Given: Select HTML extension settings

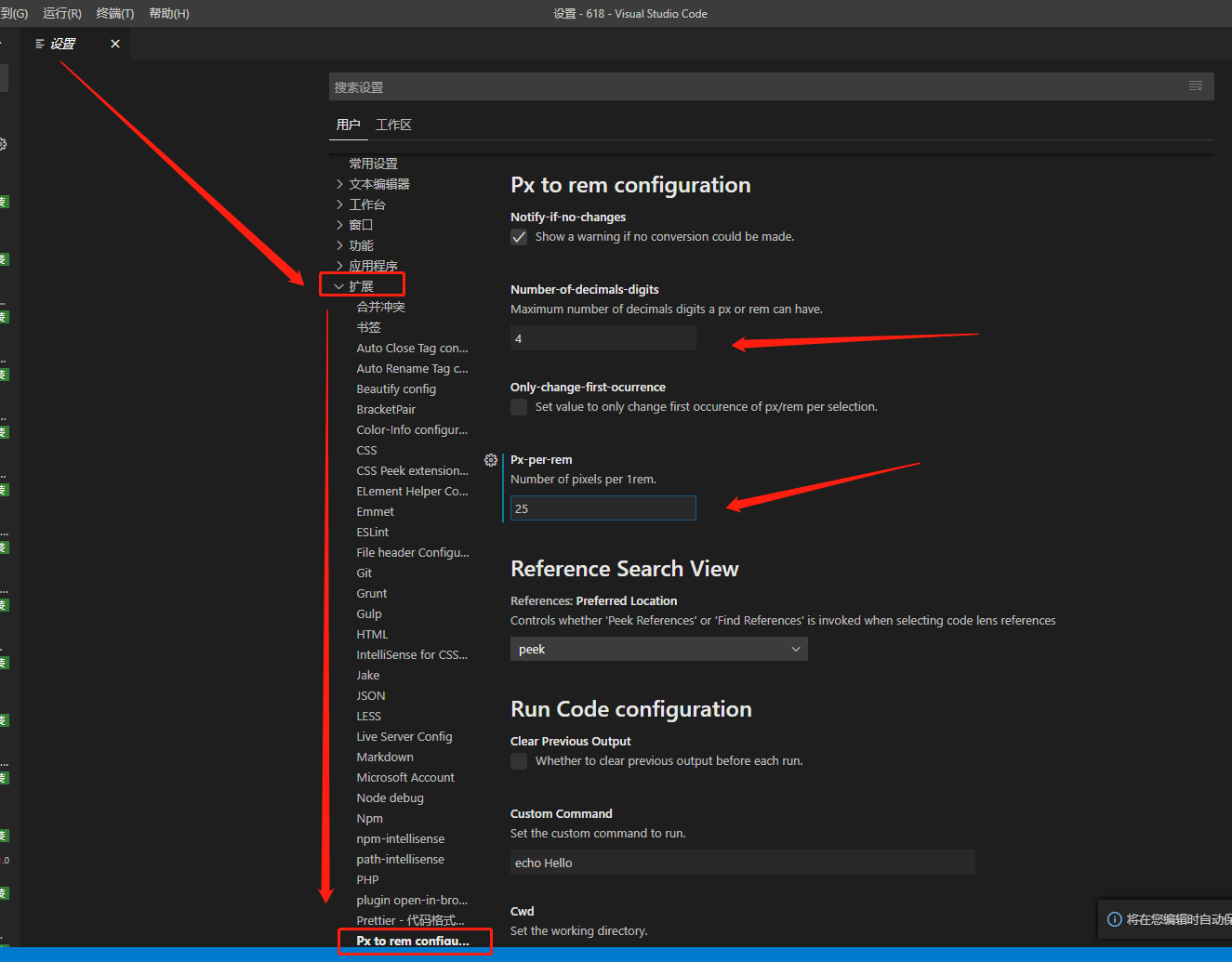Looking at the screenshot, I should pyautogui.click(x=372, y=634).
